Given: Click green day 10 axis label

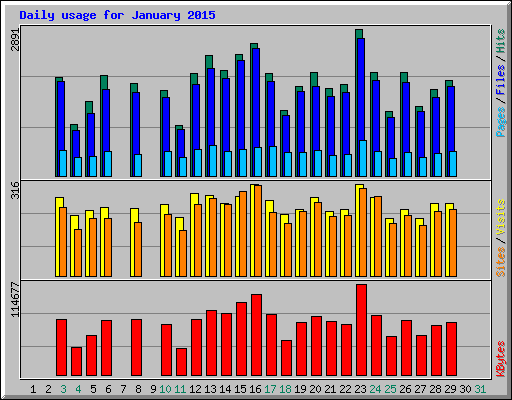Looking at the screenshot, I should pyautogui.click(x=165, y=389).
